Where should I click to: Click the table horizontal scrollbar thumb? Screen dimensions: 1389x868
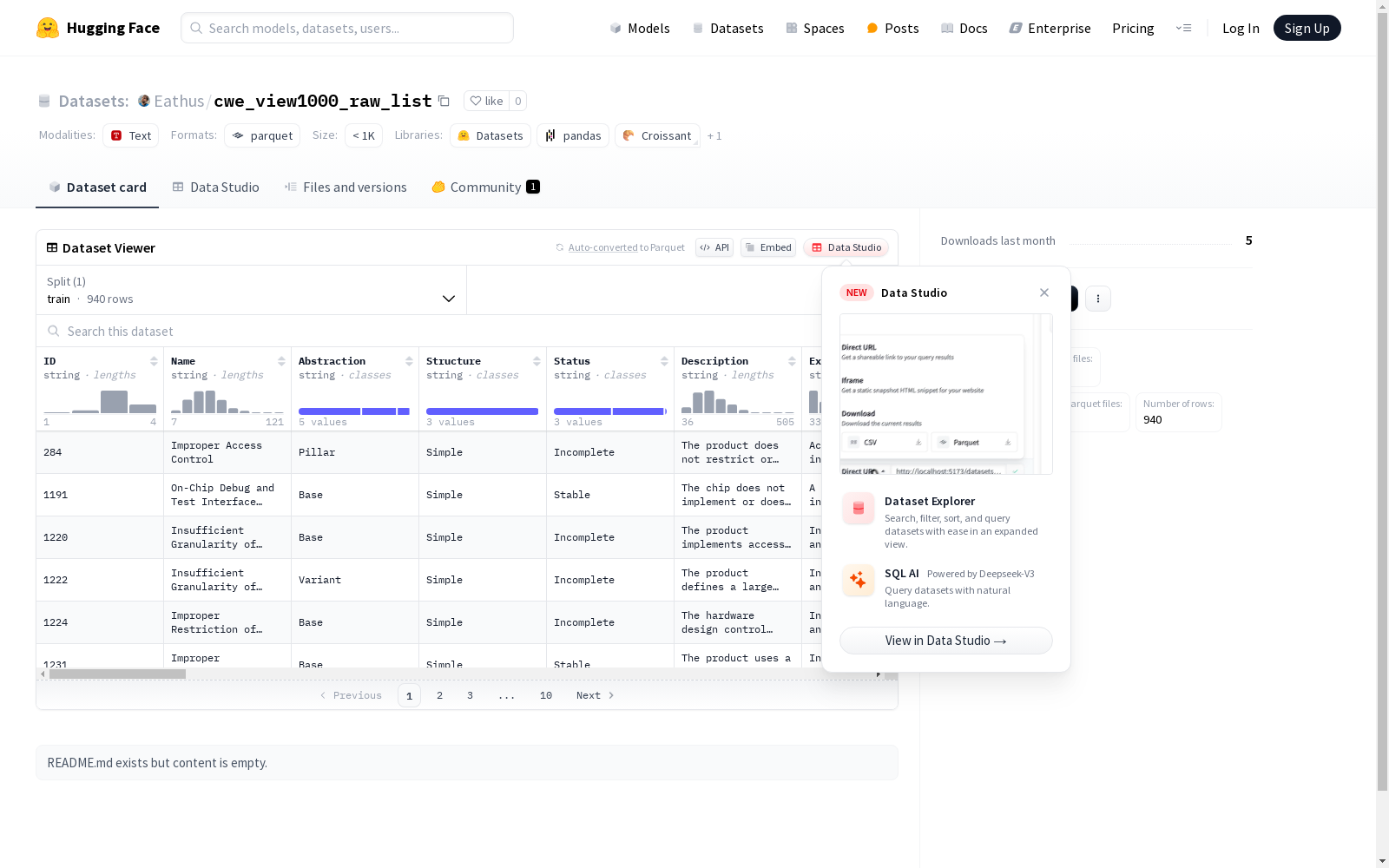(117, 674)
